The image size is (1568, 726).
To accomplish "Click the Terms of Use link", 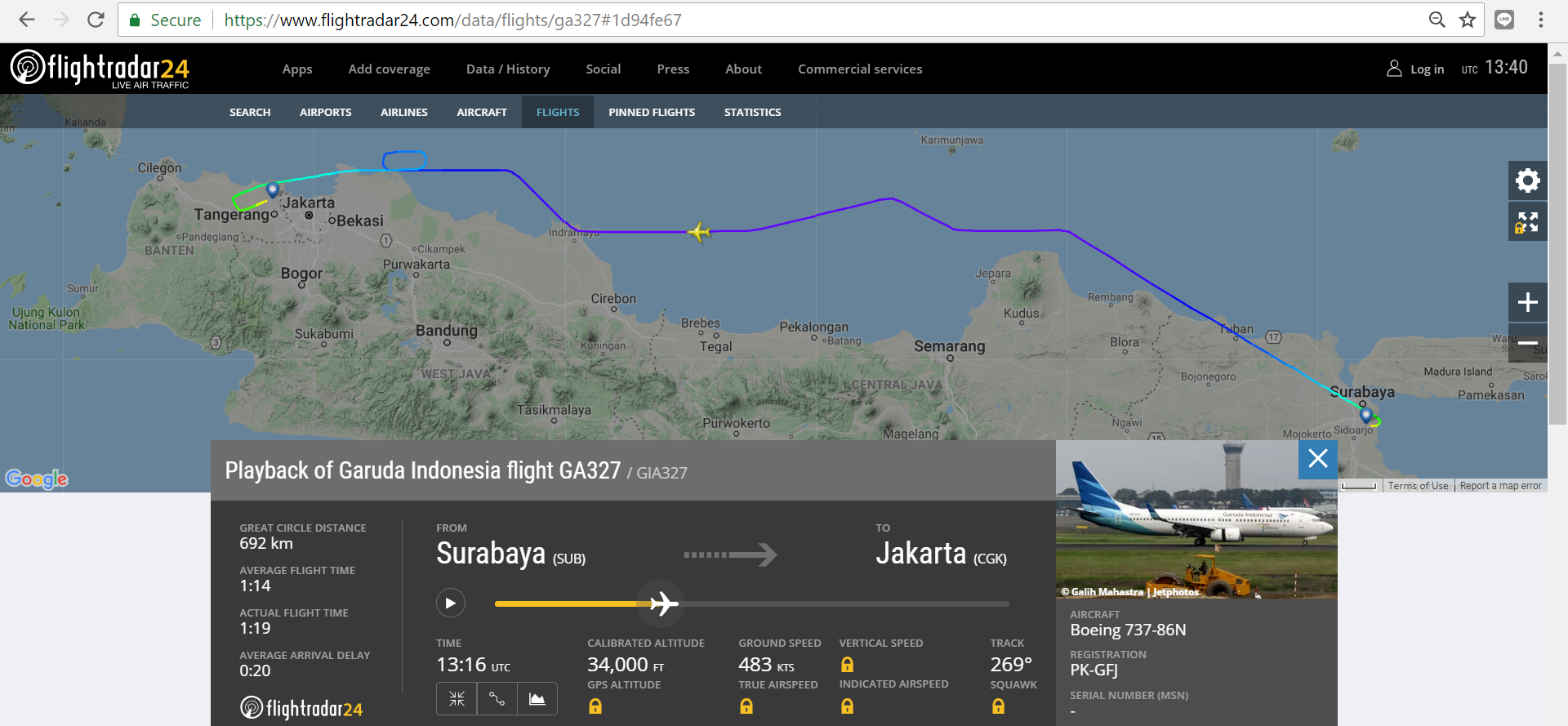I will pyautogui.click(x=1419, y=486).
